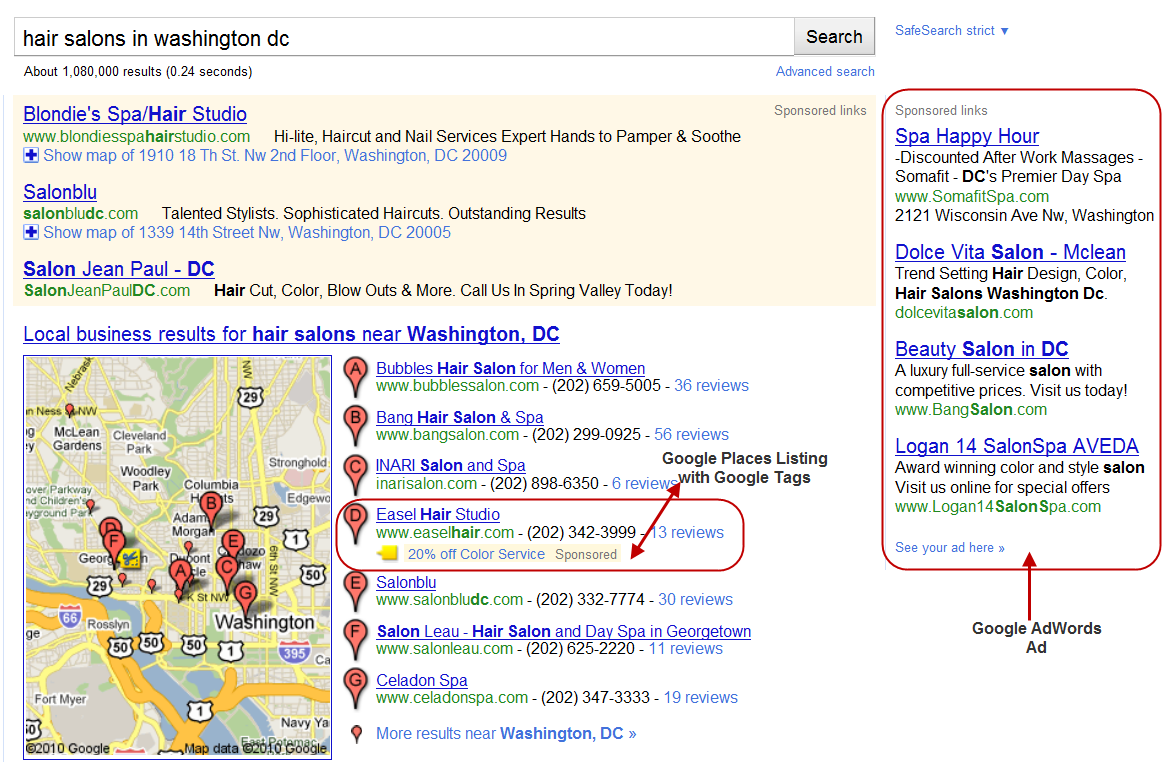
Task: Open Beauty Salon in DC ad
Action: pyautogui.click(x=982, y=349)
